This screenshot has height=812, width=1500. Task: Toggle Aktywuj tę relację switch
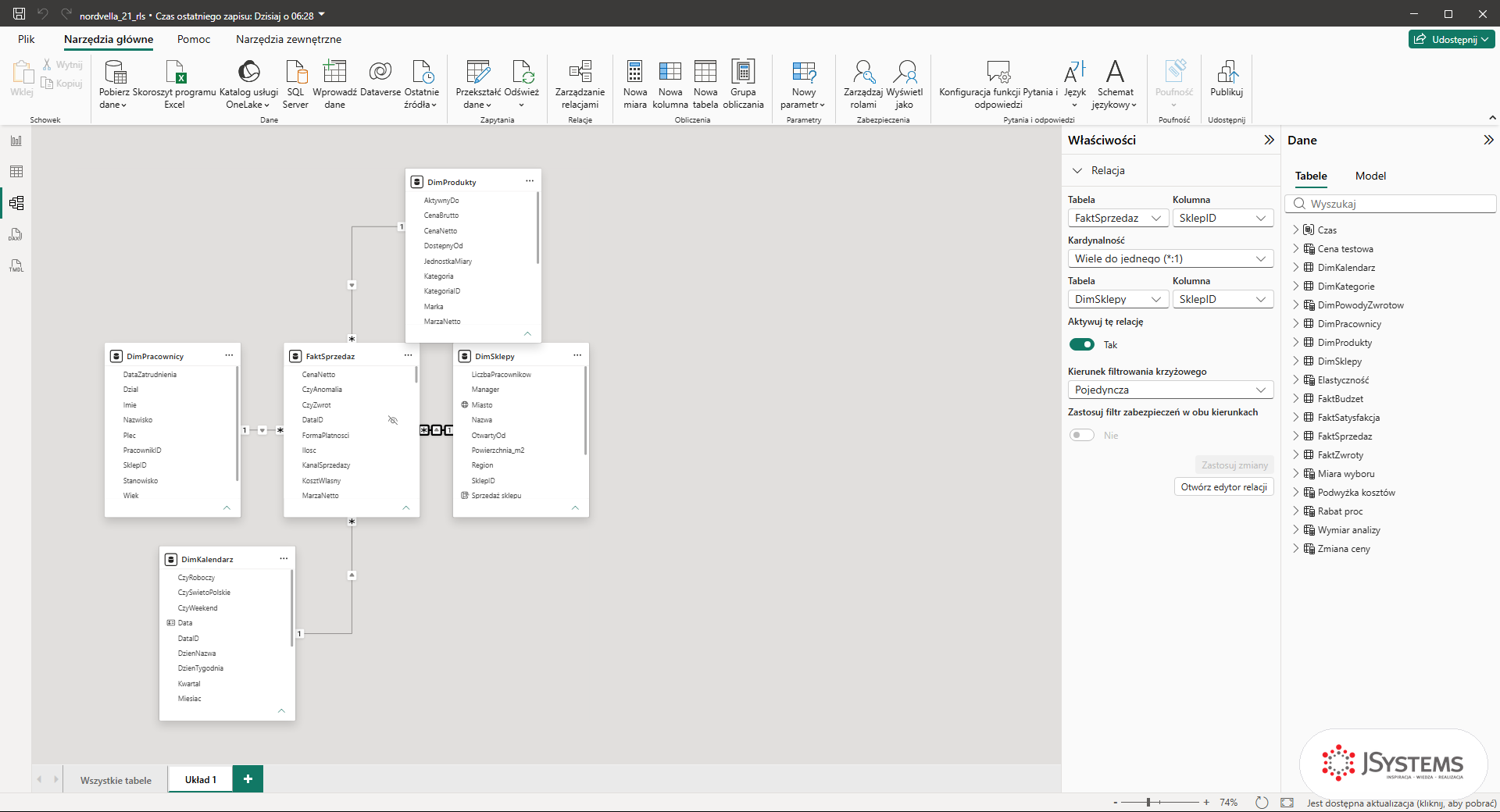click(x=1082, y=344)
